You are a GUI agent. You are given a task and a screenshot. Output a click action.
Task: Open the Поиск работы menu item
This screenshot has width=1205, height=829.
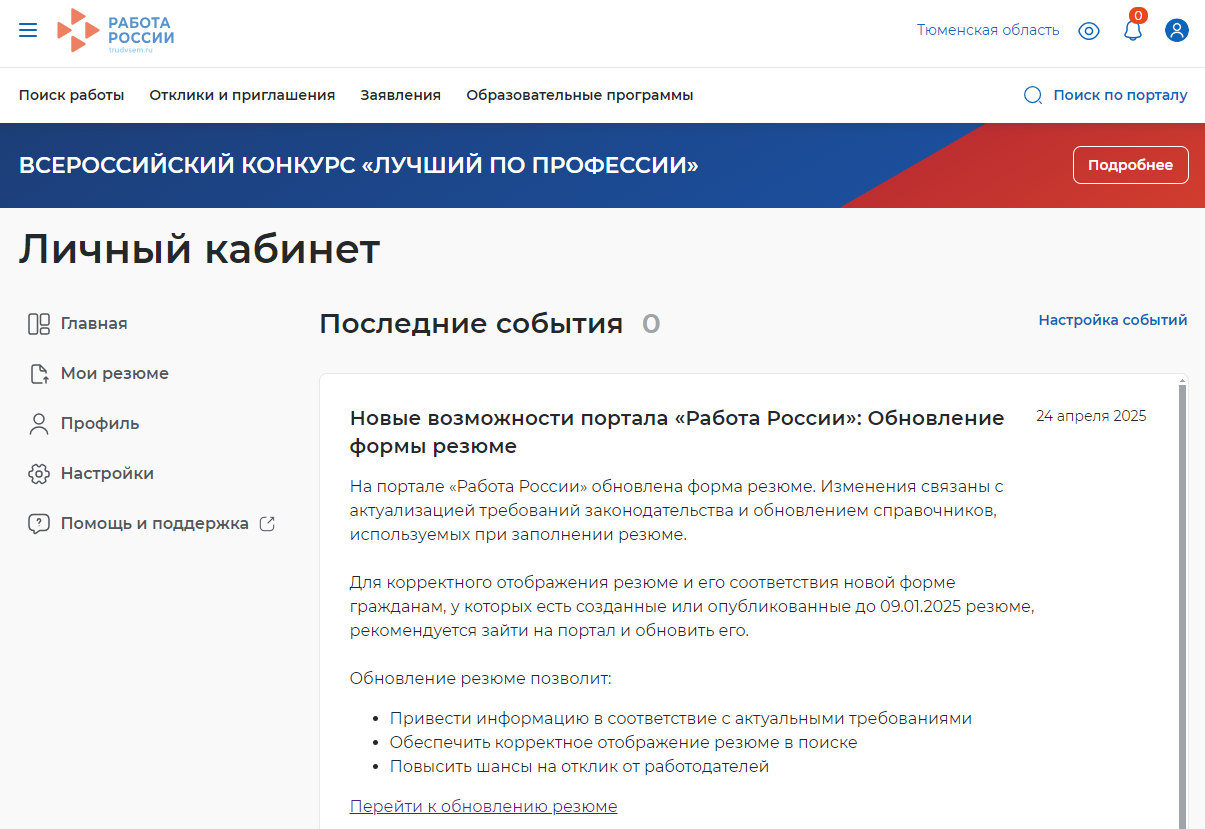[x=71, y=95]
